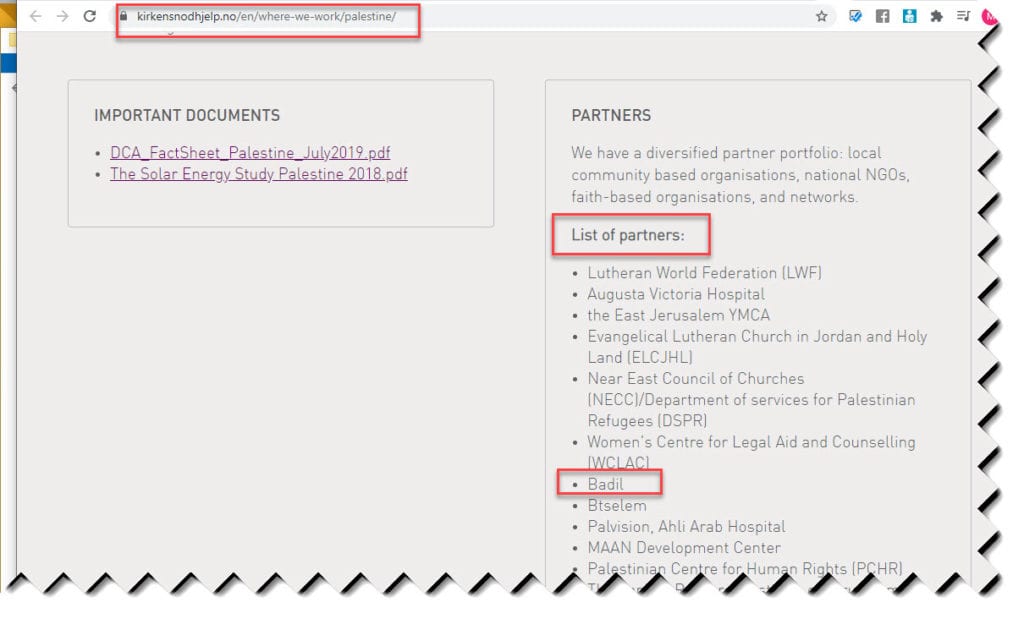This screenshot has height=619, width=1024.
Task: Select Augusta Victoria Hospital entry
Action: pos(676,294)
